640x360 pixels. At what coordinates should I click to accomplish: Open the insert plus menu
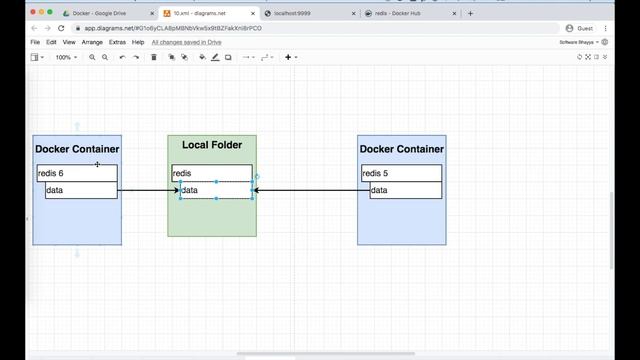[291, 58]
